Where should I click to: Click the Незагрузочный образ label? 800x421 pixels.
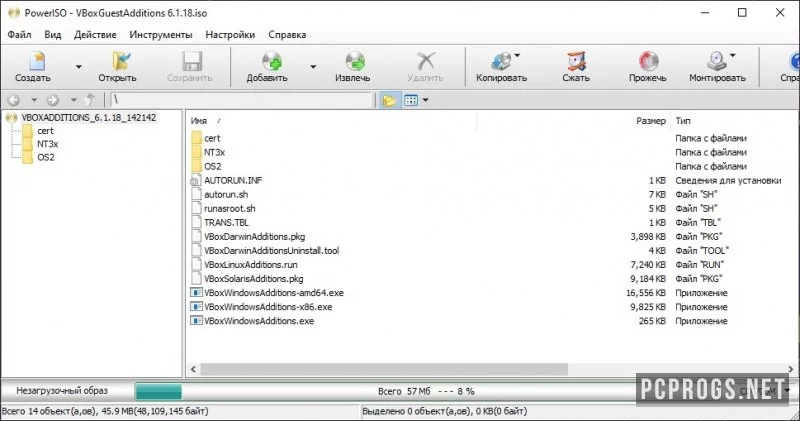(x=62, y=391)
